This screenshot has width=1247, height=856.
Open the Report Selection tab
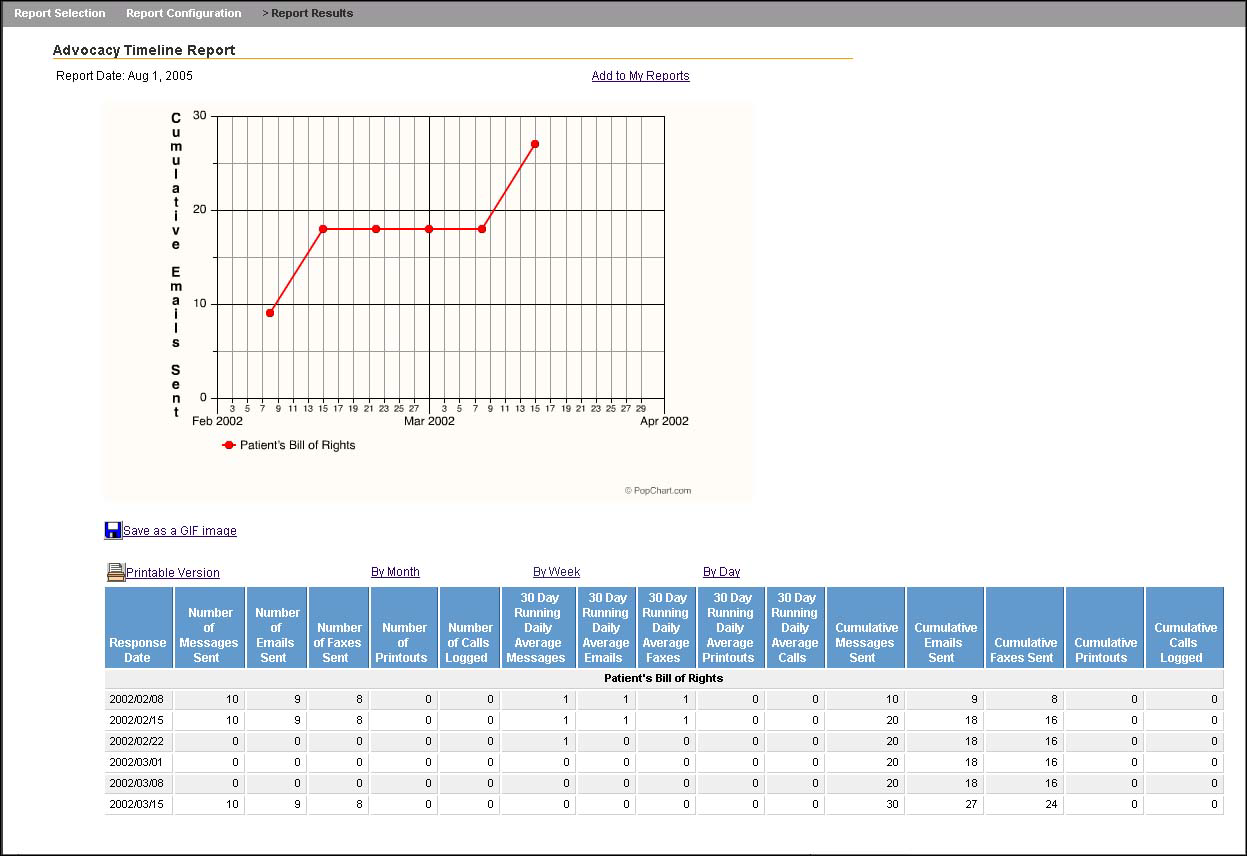click(x=60, y=13)
